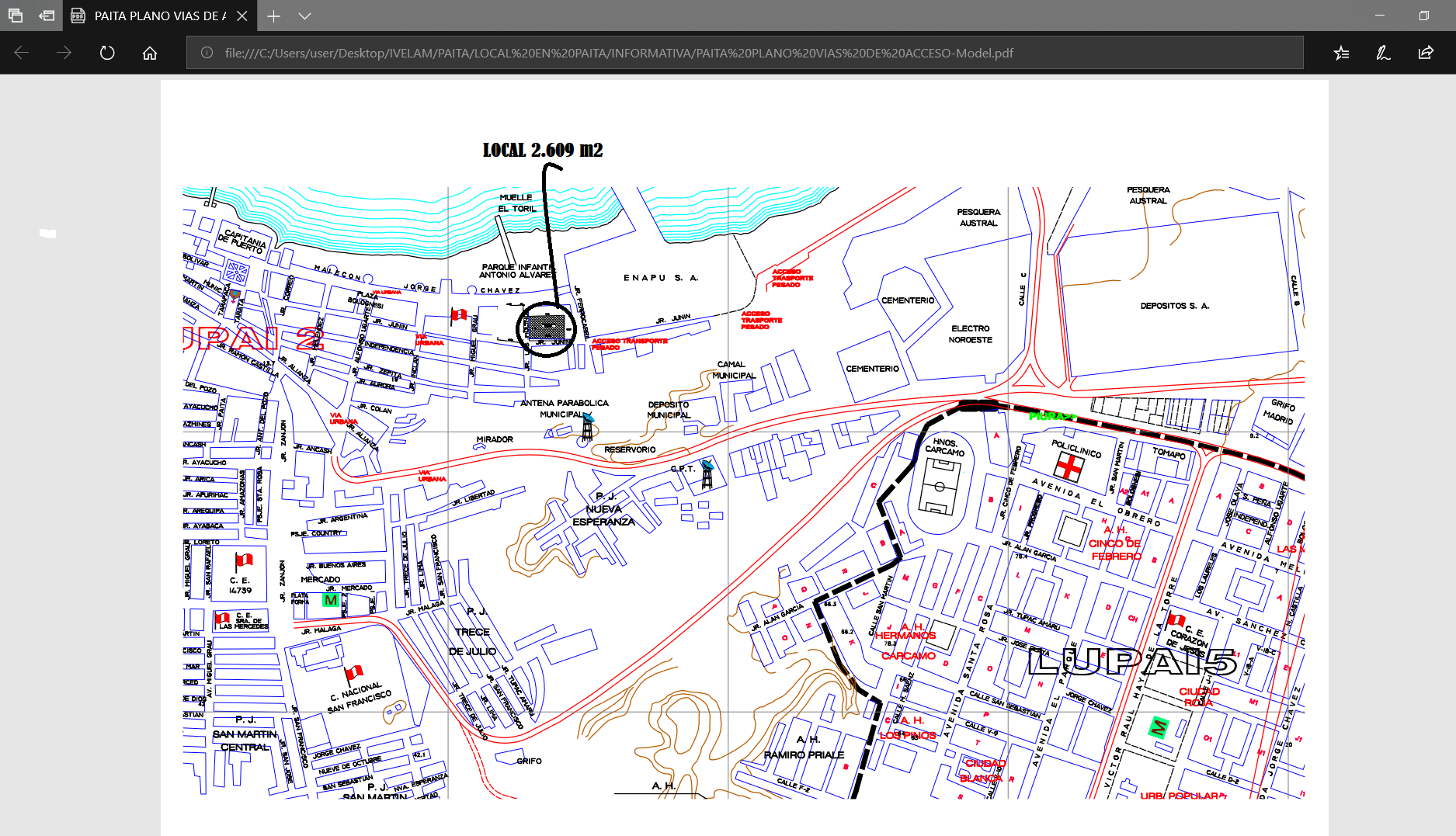Image resolution: width=1456 pixels, height=836 pixels.
Task: Open the tabs you've set aside
Action: click(x=16, y=16)
